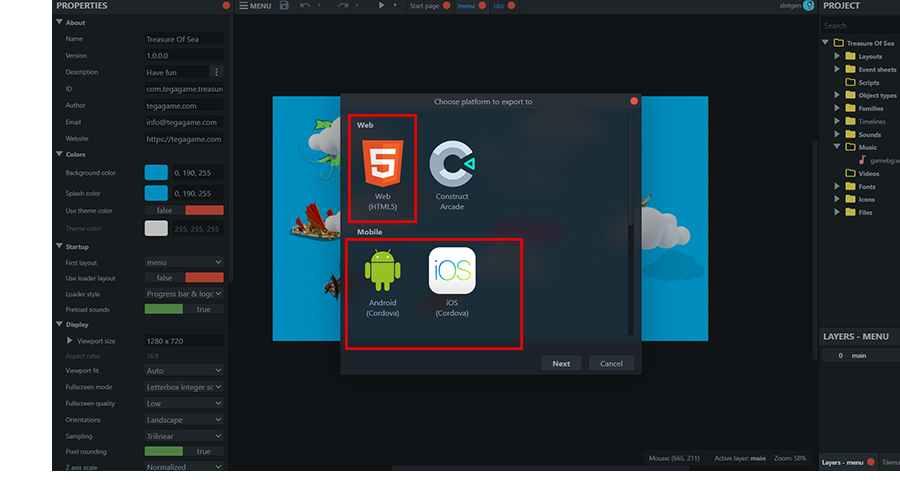900x489 pixels.
Task: Open the Layers - menu bottom tab
Action: [x=842, y=463]
